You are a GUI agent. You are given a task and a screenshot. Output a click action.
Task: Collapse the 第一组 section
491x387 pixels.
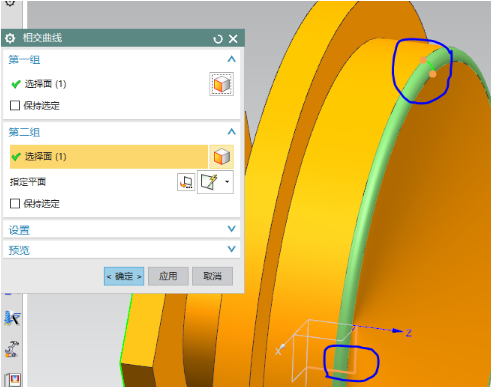pos(231,59)
